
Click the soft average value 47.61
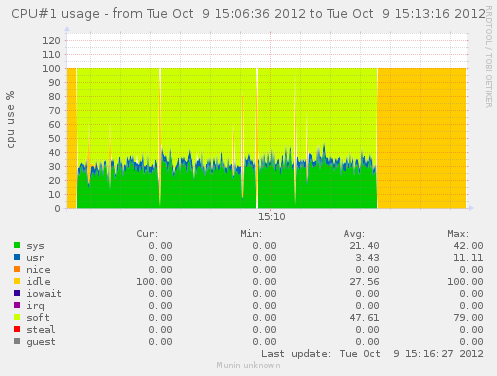(364, 318)
